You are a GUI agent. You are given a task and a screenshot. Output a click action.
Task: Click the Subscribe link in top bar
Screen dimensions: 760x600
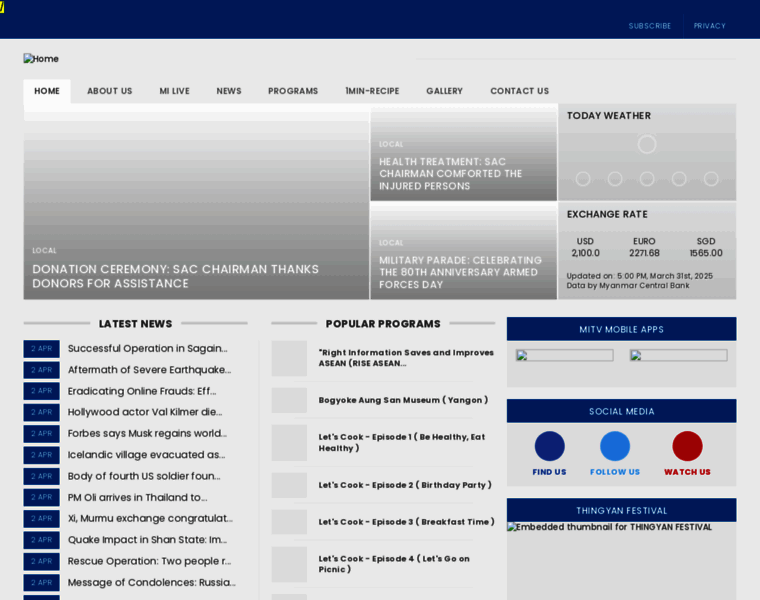pos(649,26)
